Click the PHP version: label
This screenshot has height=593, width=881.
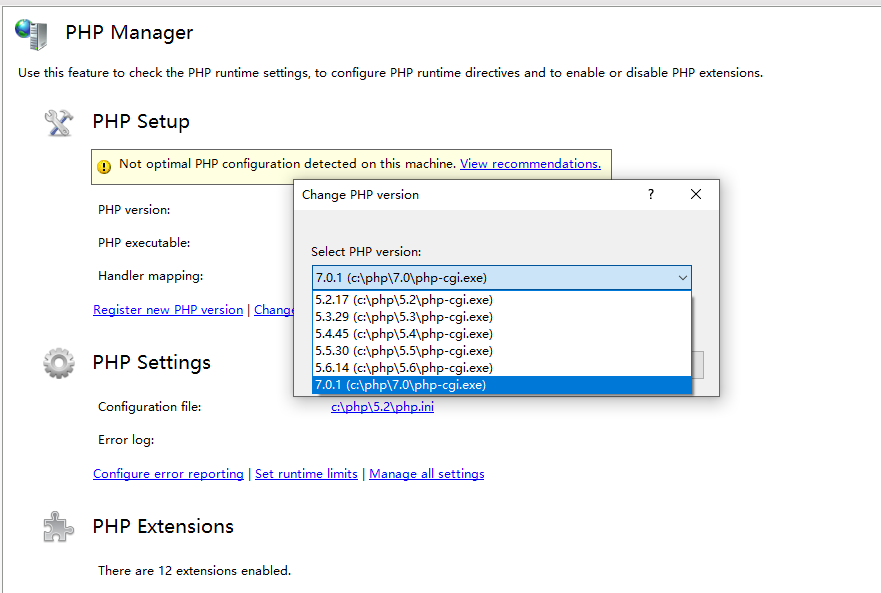coord(134,210)
